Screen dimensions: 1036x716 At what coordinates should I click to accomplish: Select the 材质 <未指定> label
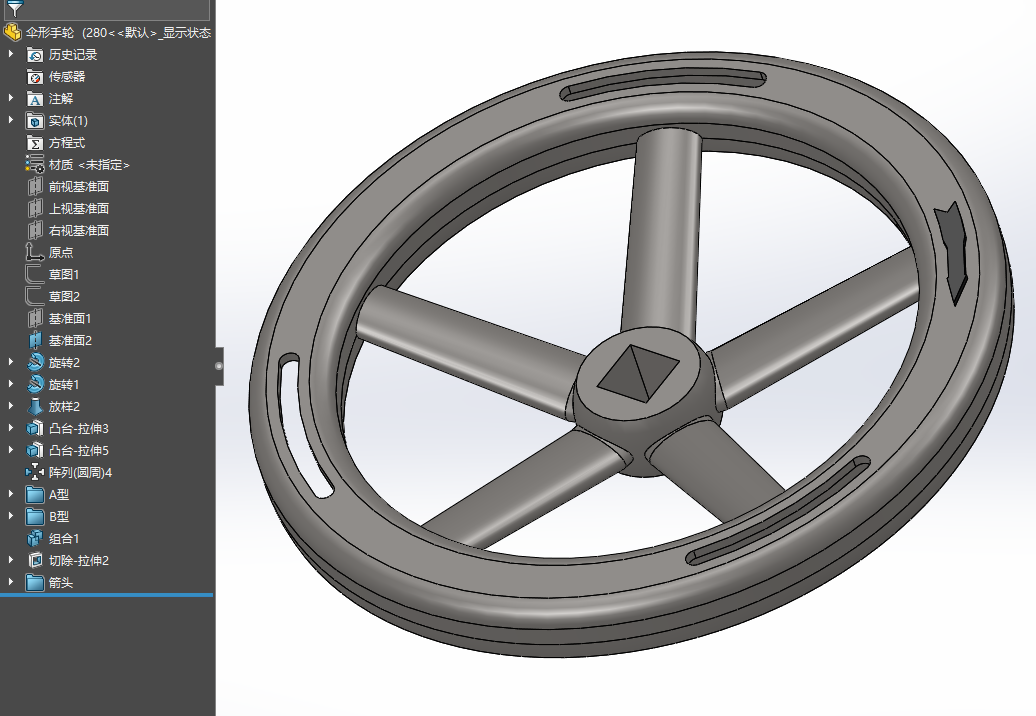click(89, 164)
